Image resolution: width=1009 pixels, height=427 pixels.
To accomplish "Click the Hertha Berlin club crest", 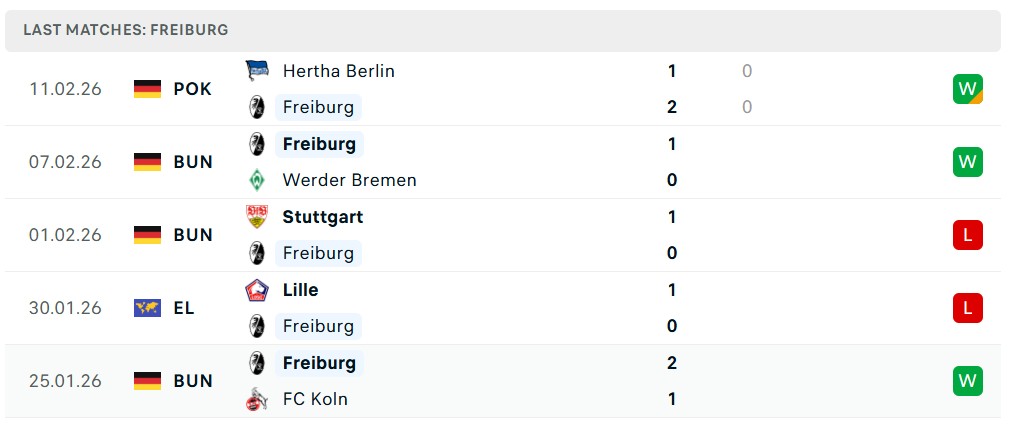I will [x=257, y=71].
